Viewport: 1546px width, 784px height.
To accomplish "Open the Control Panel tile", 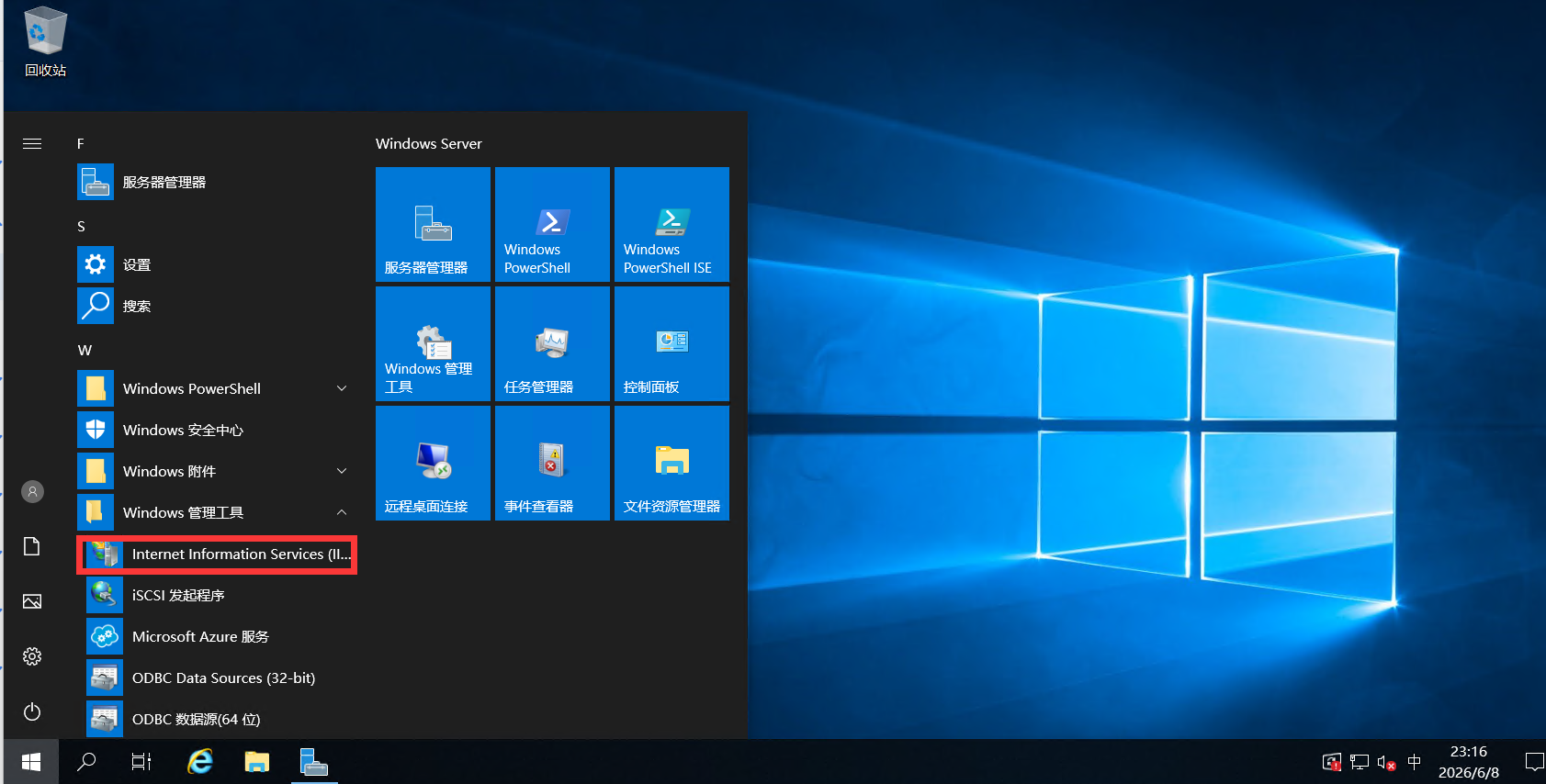I will [671, 343].
